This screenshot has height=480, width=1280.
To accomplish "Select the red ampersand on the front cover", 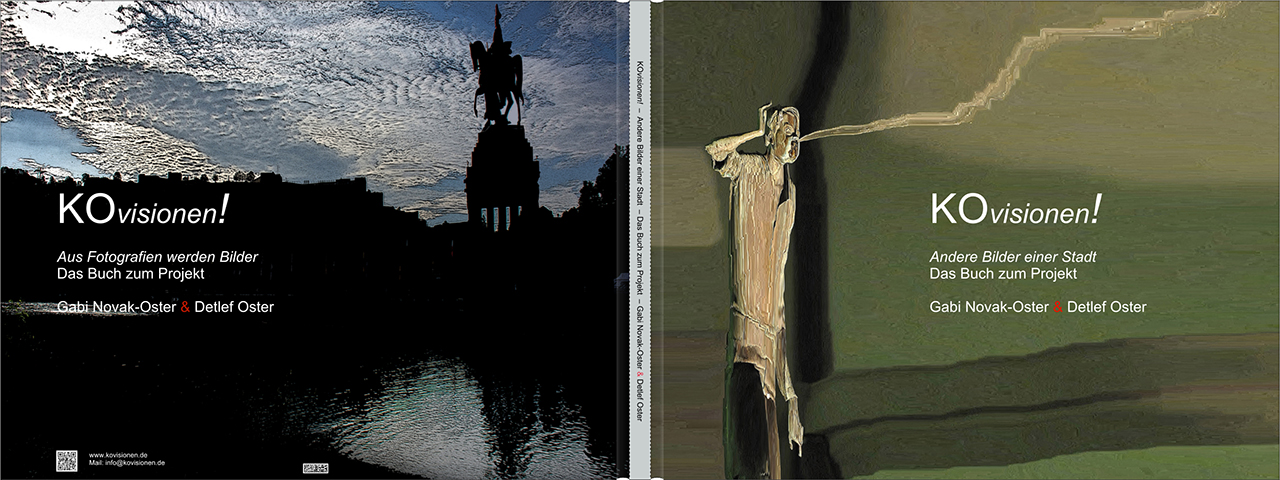I will click(x=1058, y=307).
